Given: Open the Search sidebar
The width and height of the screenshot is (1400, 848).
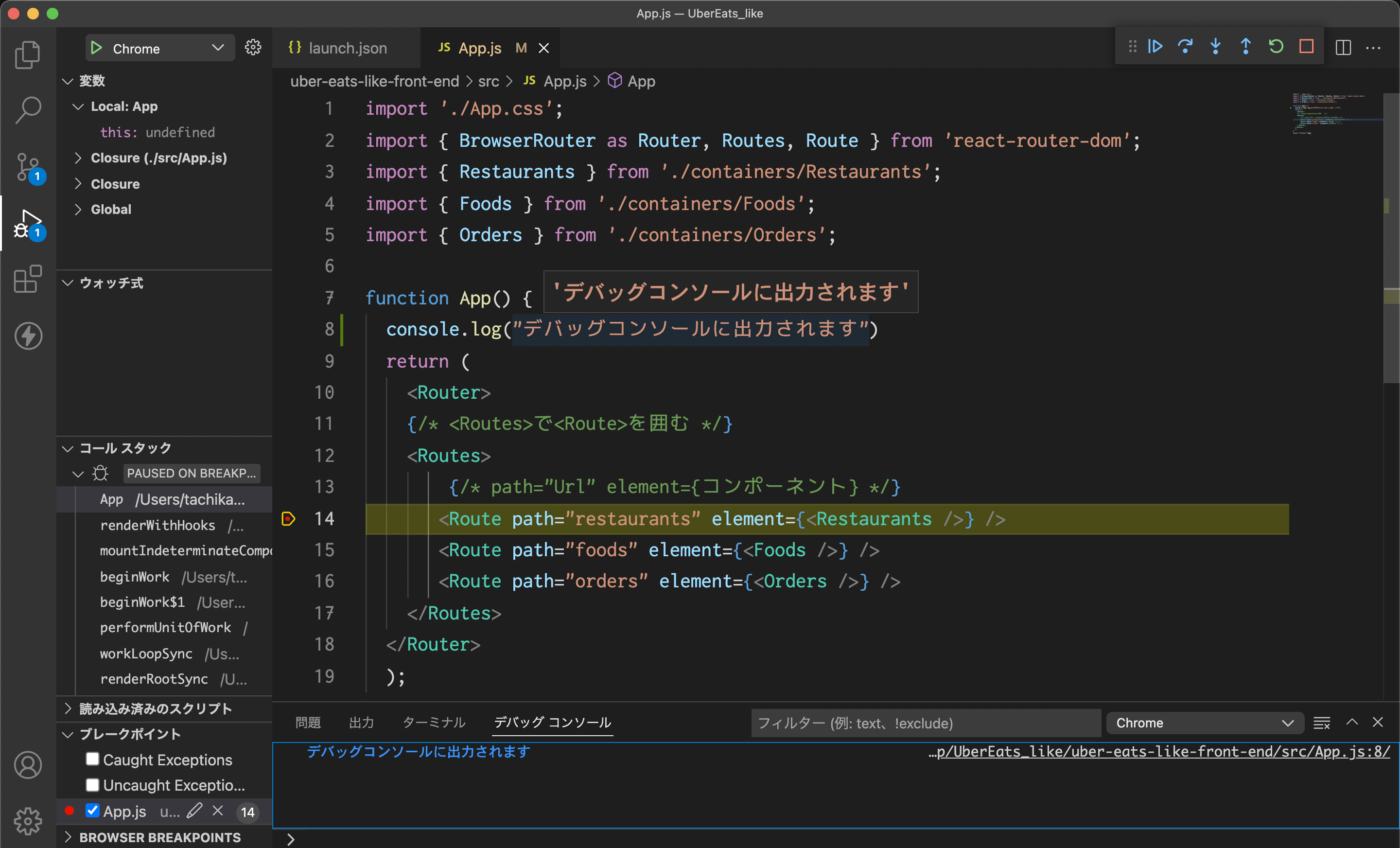Looking at the screenshot, I should (28, 110).
